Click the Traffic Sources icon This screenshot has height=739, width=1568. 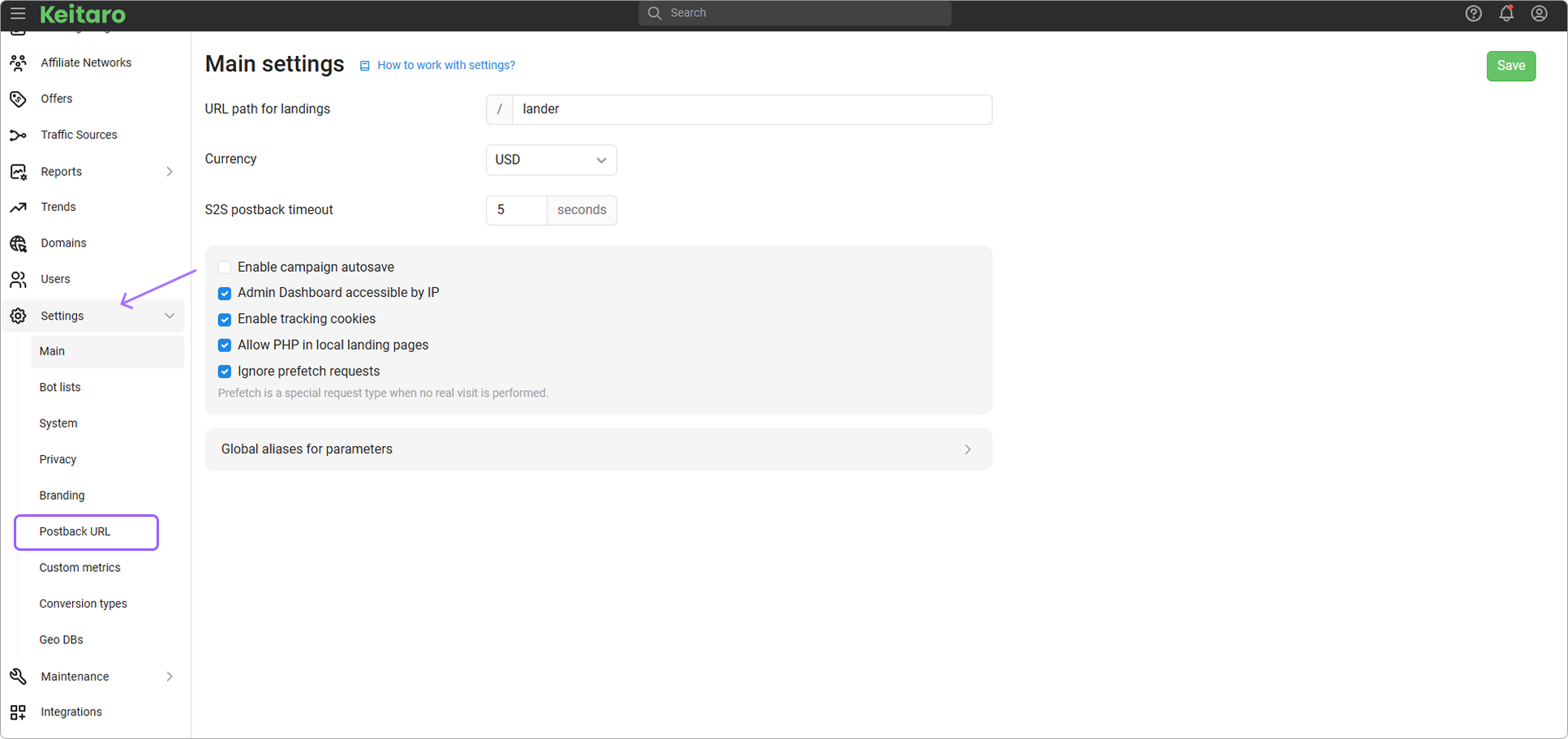click(x=19, y=135)
